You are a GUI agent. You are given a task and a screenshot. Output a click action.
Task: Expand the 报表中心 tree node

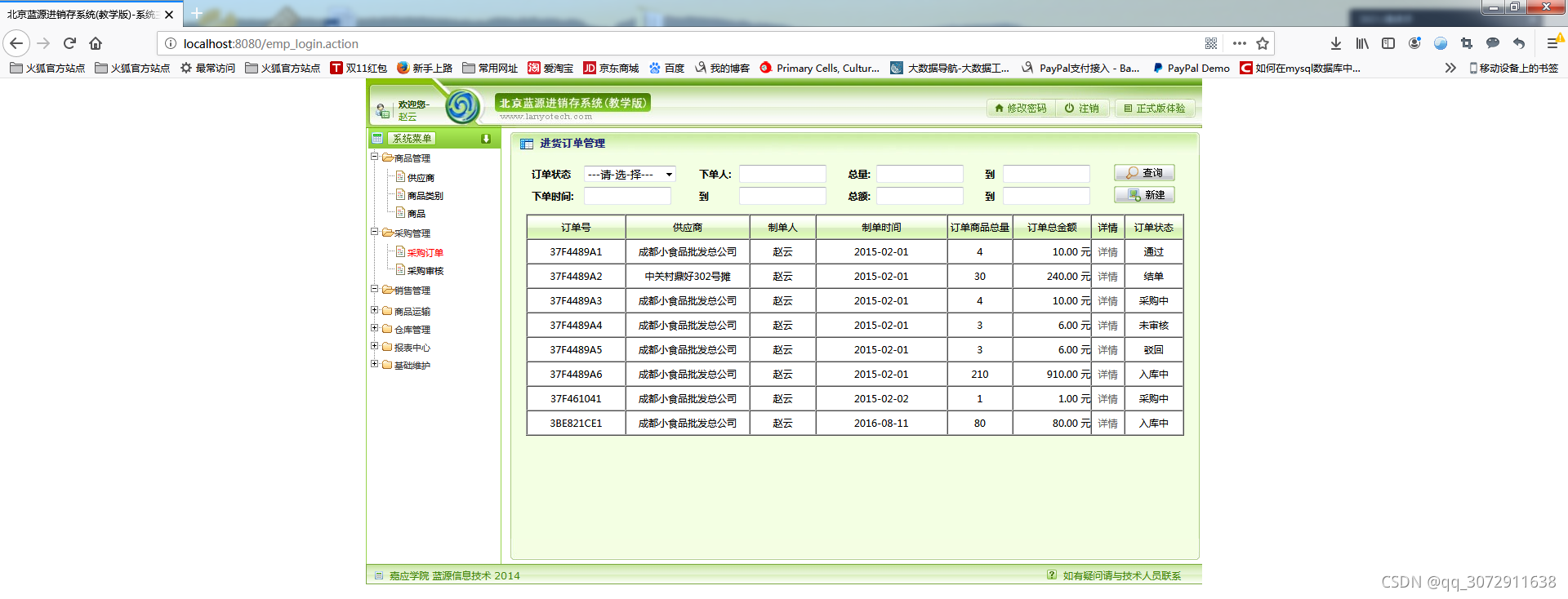tap(375, 346)
